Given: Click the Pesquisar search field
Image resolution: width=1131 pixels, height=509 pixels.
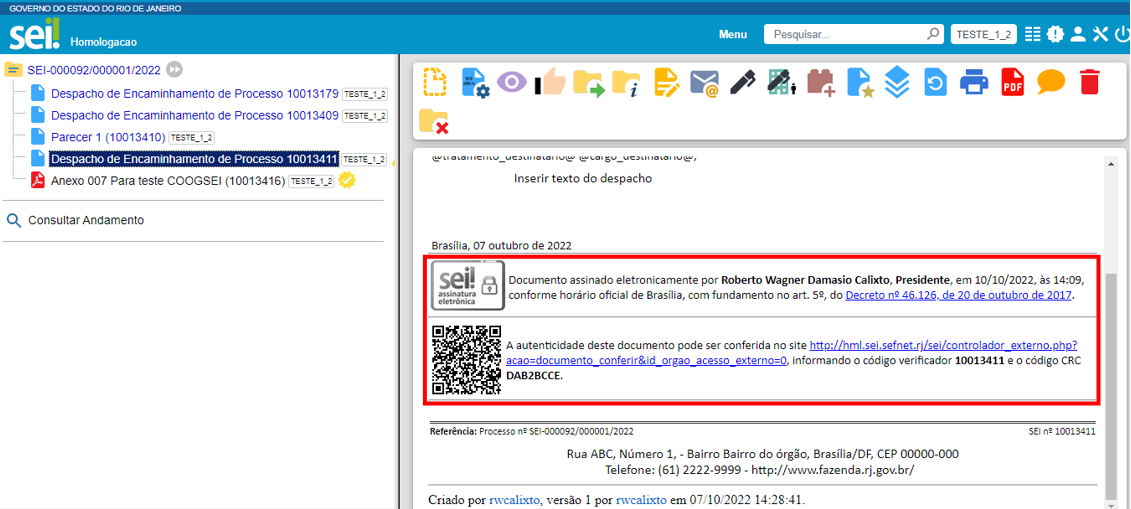Looking at the screenshot, I should click(845, 34).
